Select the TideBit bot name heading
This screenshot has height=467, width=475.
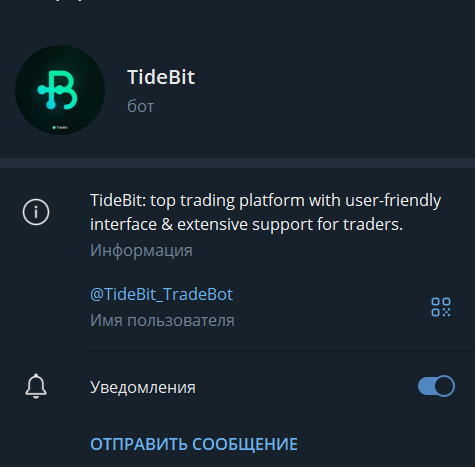[161, 77]
